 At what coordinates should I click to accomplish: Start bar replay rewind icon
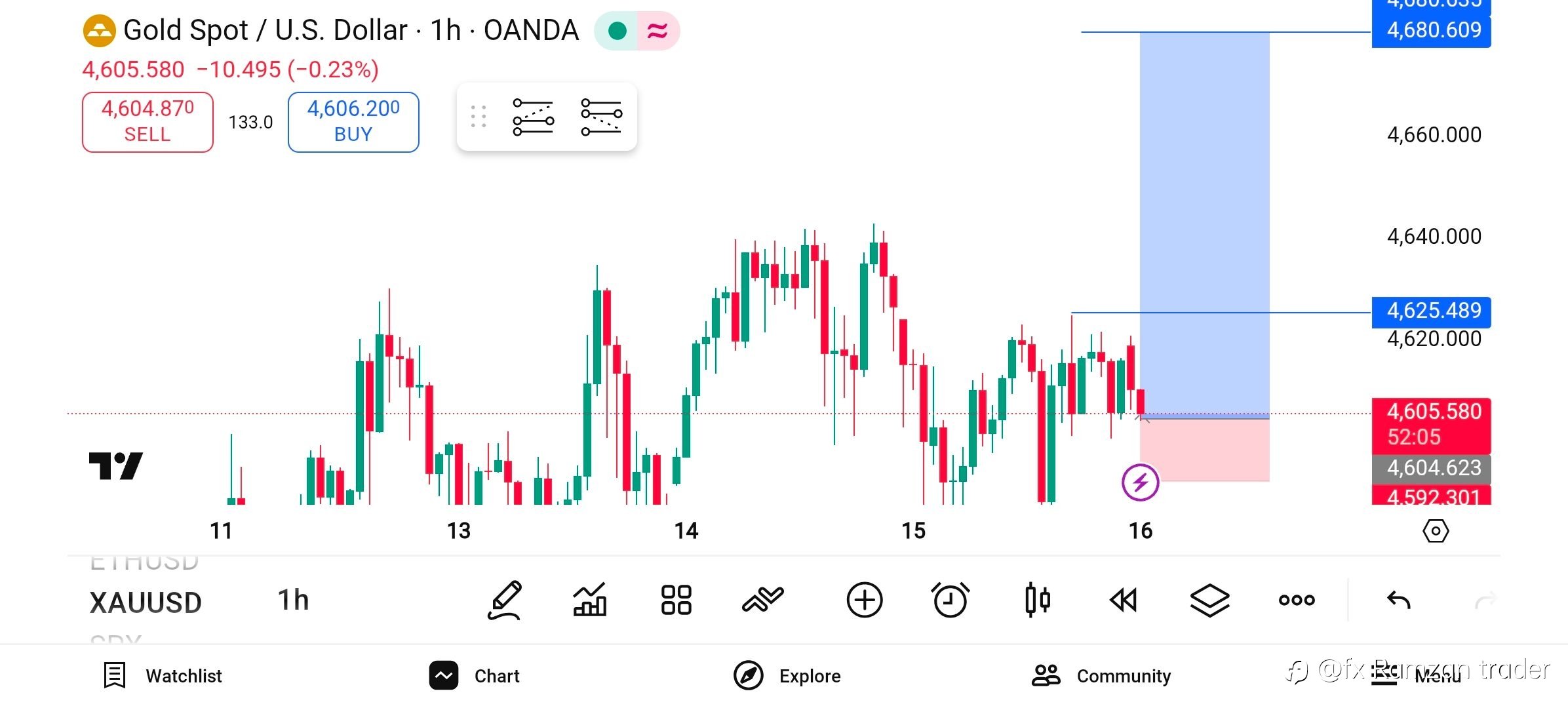(x=1124, y=600)
